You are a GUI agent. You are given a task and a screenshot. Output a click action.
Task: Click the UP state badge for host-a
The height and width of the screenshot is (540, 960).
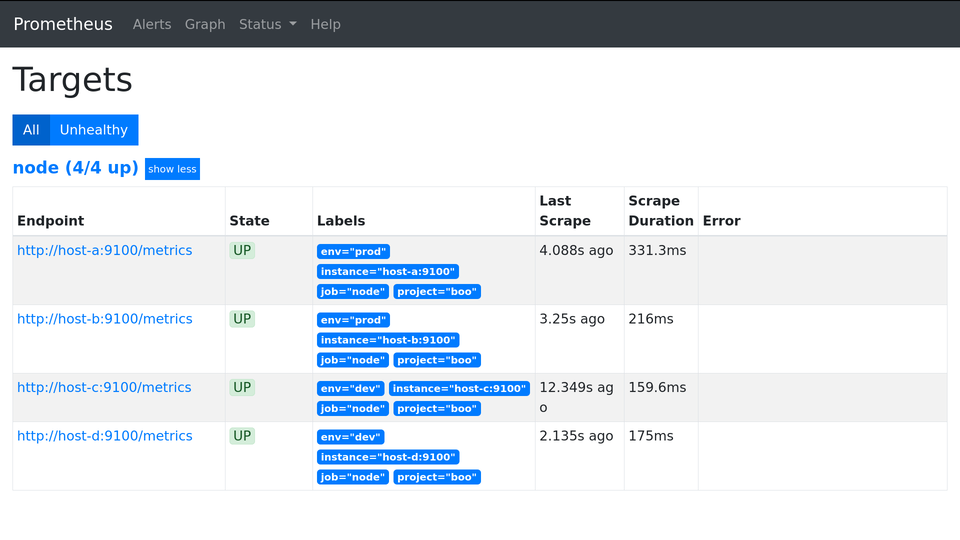[x=242, y=250]
